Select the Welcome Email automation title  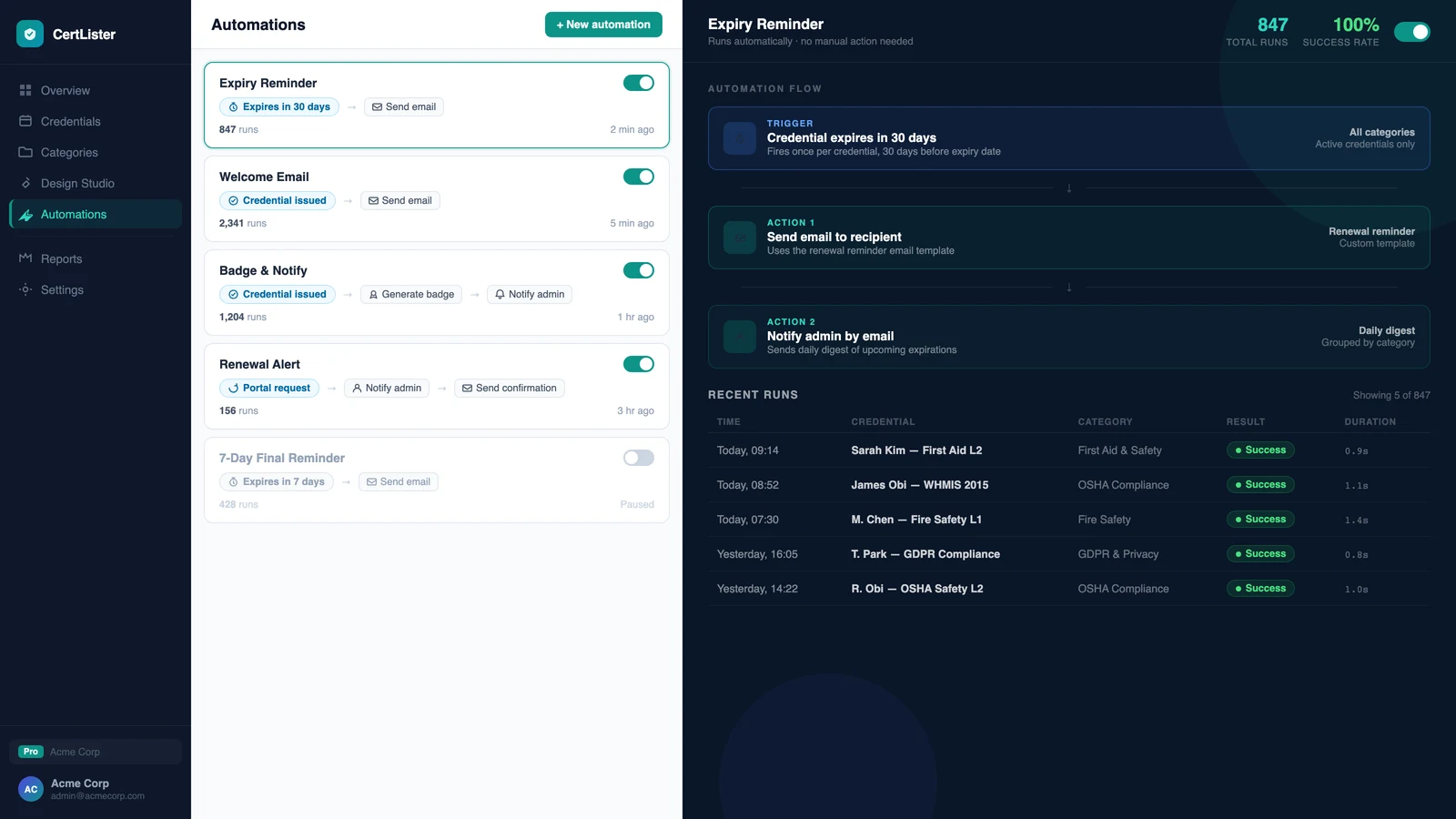264,177
